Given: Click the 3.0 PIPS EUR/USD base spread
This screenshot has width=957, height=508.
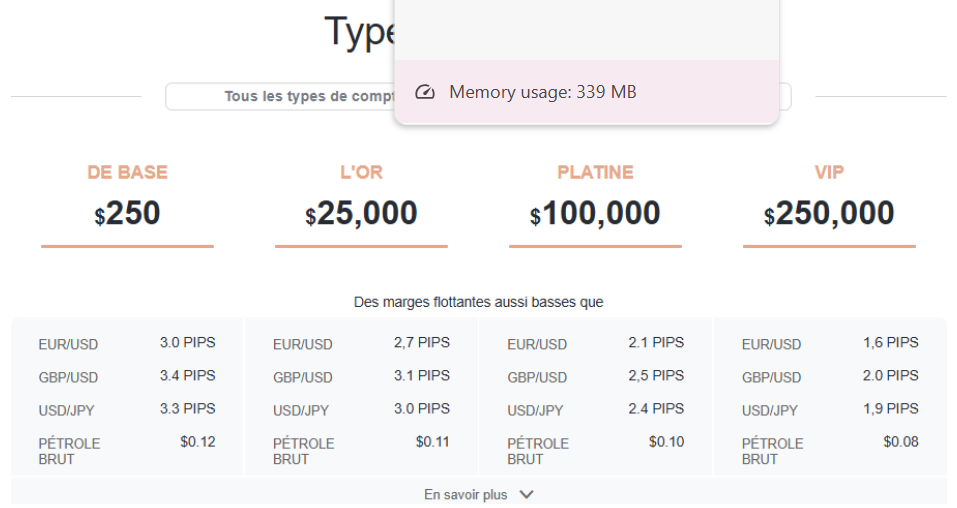Looking at the screenshot, I should point(187,343).
